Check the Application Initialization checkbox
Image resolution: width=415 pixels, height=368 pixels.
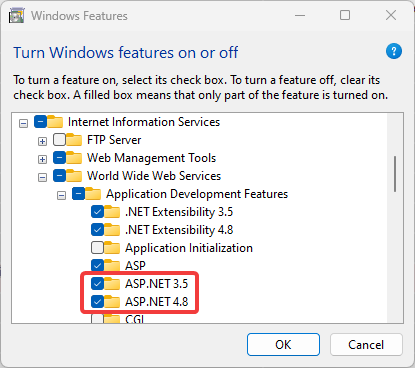(97, 248)
